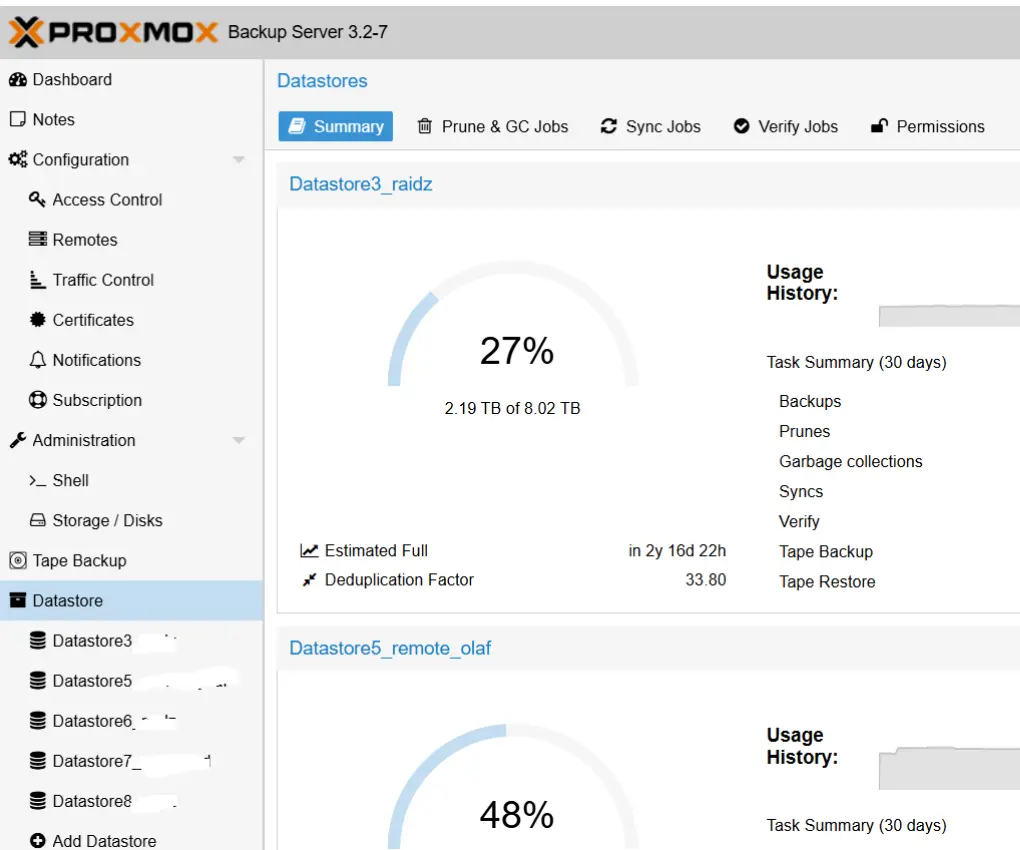
Task: Click the Estimated Full chart icon
Action: [309, 551]
